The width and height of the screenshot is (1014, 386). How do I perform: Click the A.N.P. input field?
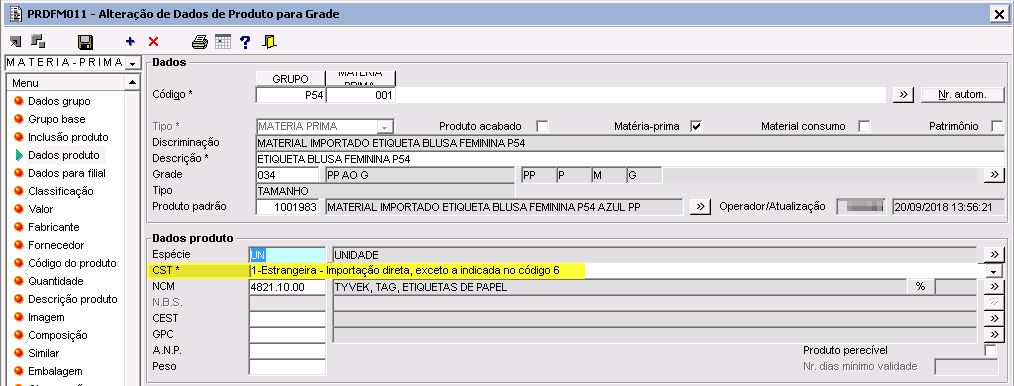click(288, 350)
